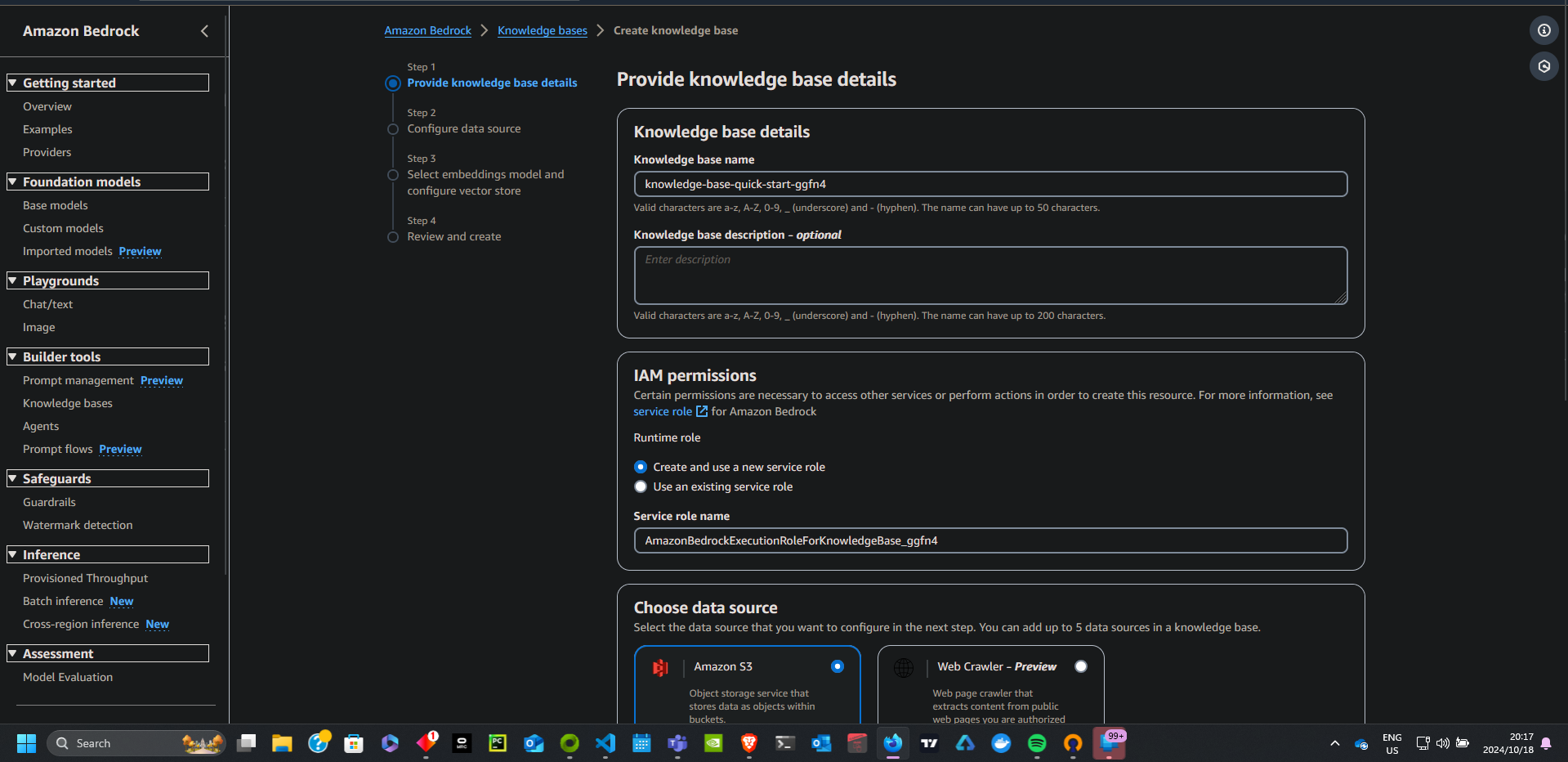Click the Amazon S3 bucket icon
Image resolution: width=1568 pixels, height=762 pixels.
[x=660, y=668]
